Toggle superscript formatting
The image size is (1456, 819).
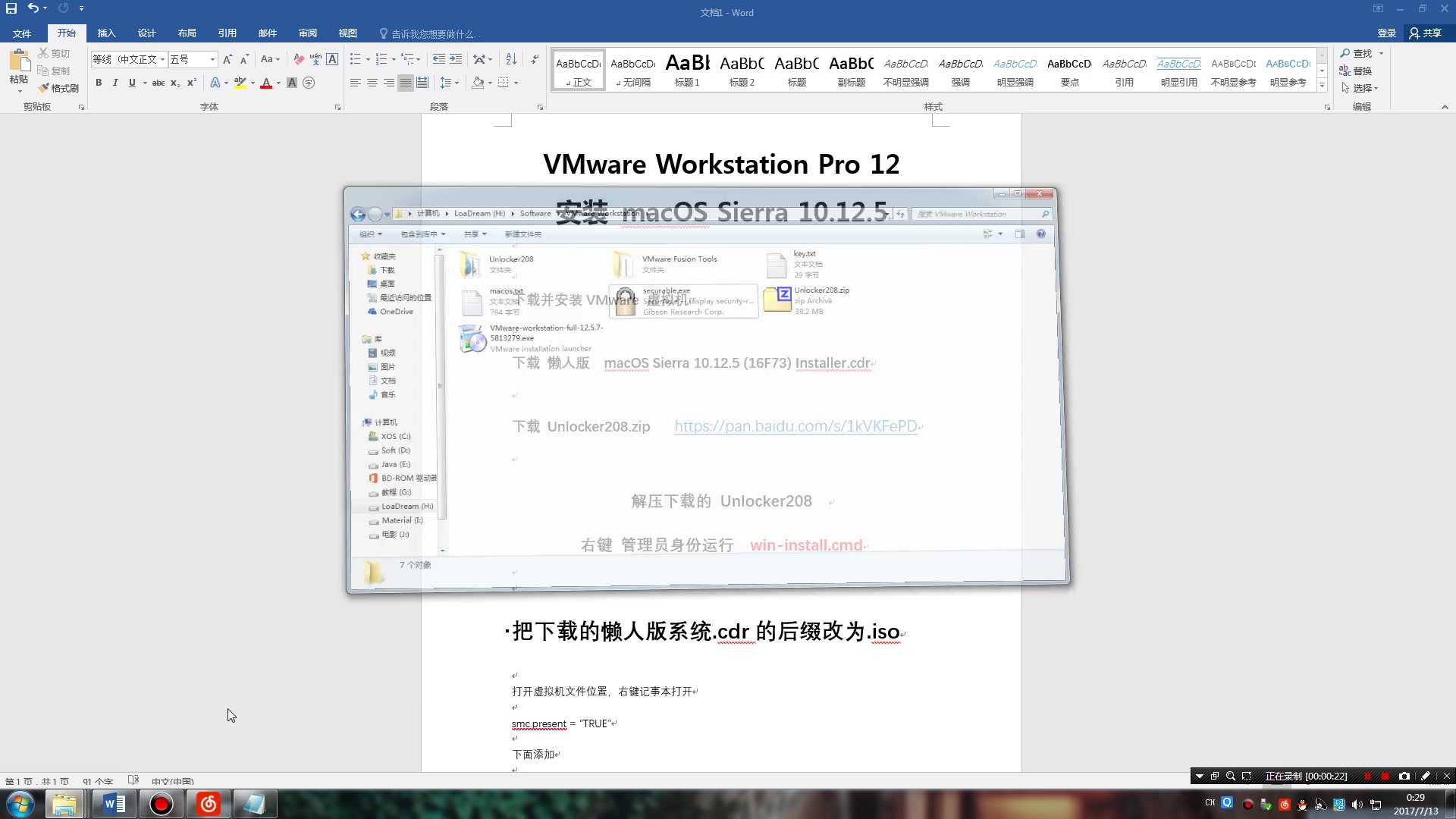(x=192, y=83)
